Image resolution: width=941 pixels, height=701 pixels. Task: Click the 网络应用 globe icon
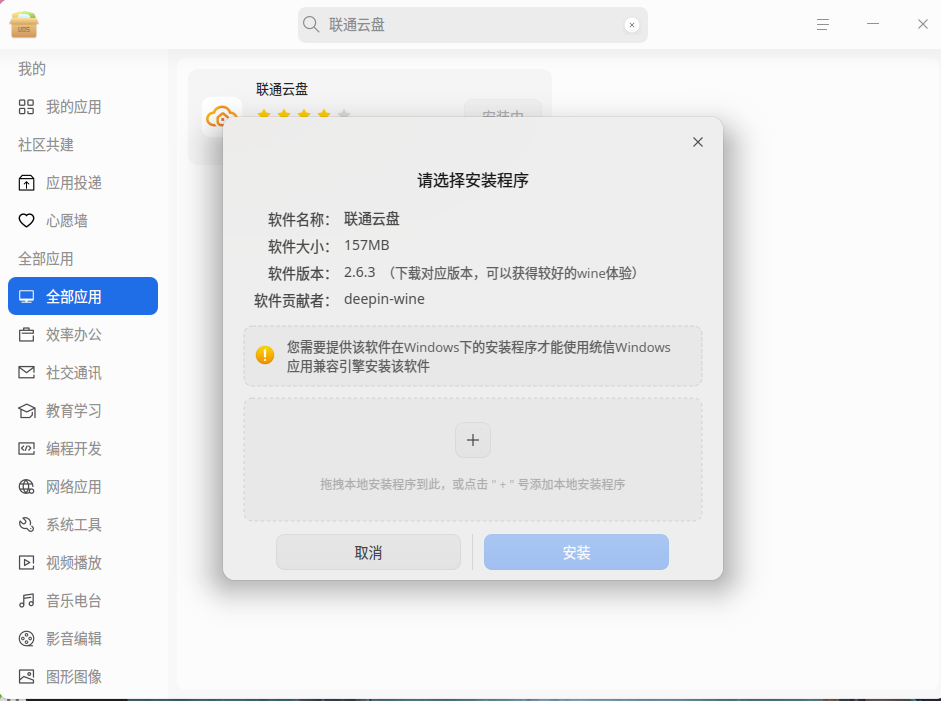coord(26,487)
